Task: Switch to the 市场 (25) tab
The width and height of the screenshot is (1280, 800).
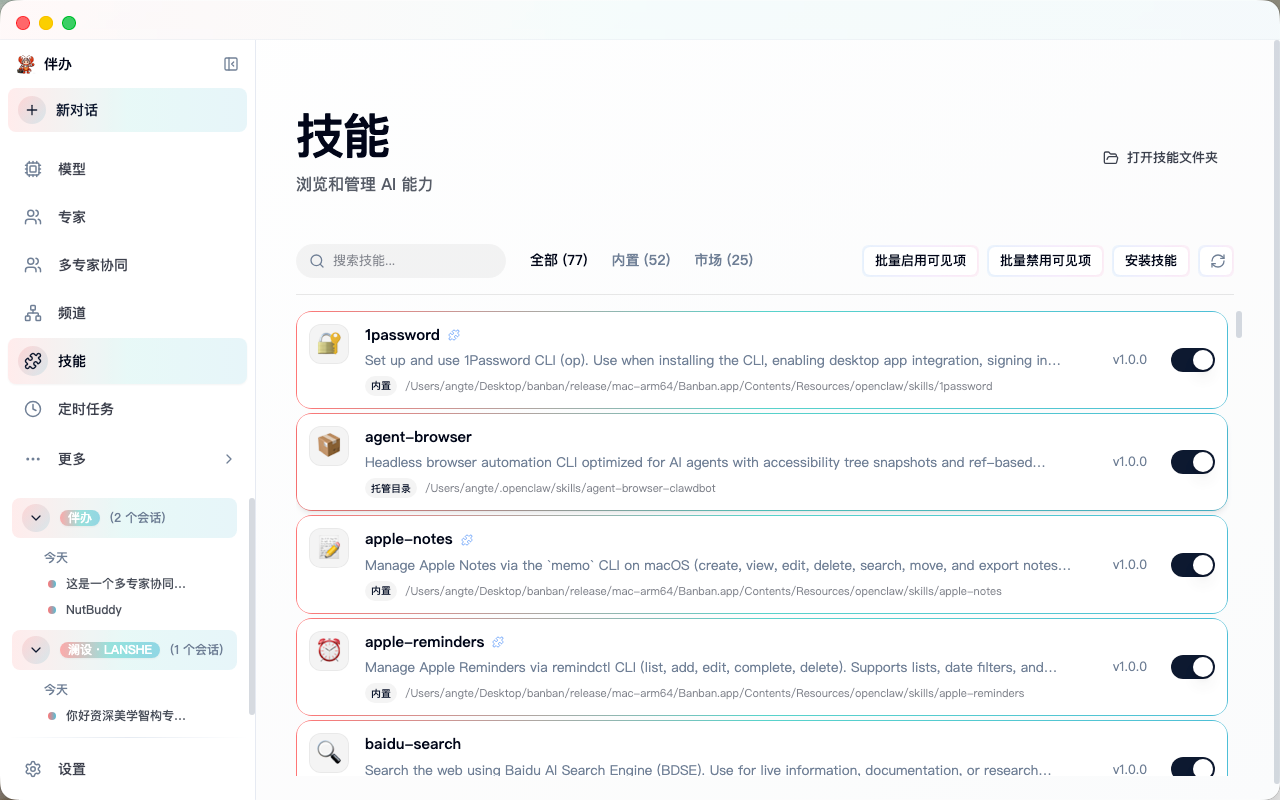Action: [x=723, y=260]
